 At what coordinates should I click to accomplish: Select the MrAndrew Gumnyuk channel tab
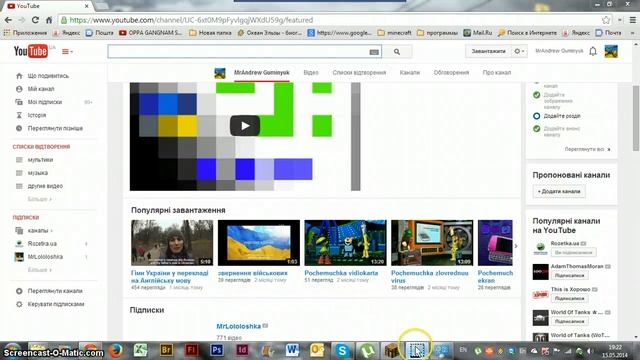pos(262,73)
